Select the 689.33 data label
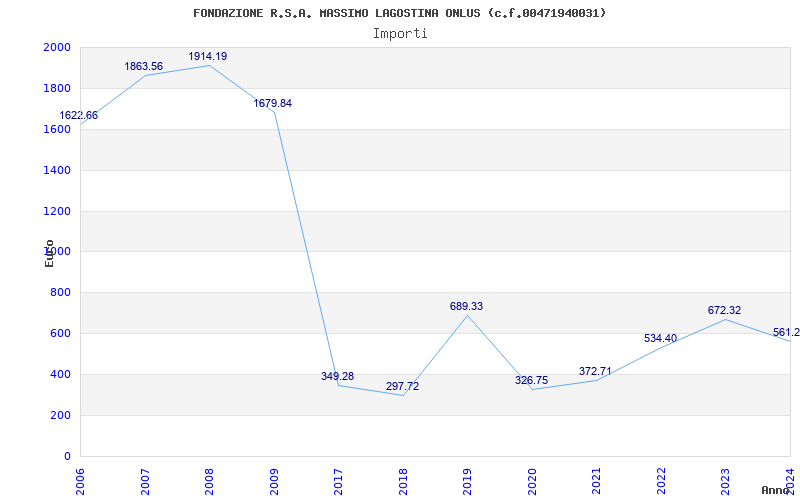Screen dimensions: 800x500 pyautogui.click(x=466, y=306)
